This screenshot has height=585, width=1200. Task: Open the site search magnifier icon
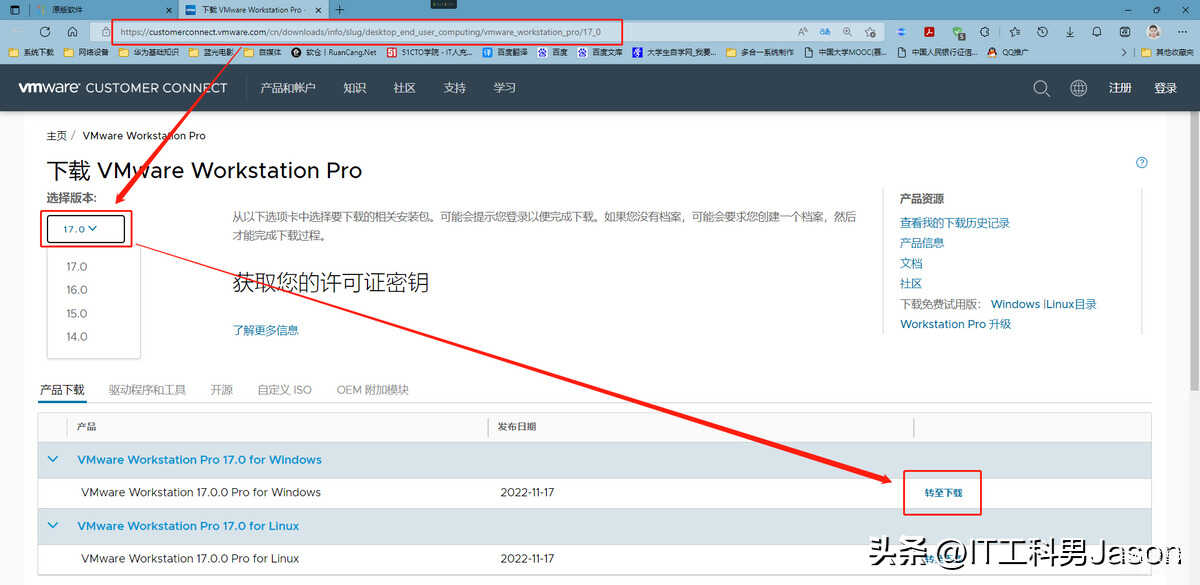(1041, 88)
